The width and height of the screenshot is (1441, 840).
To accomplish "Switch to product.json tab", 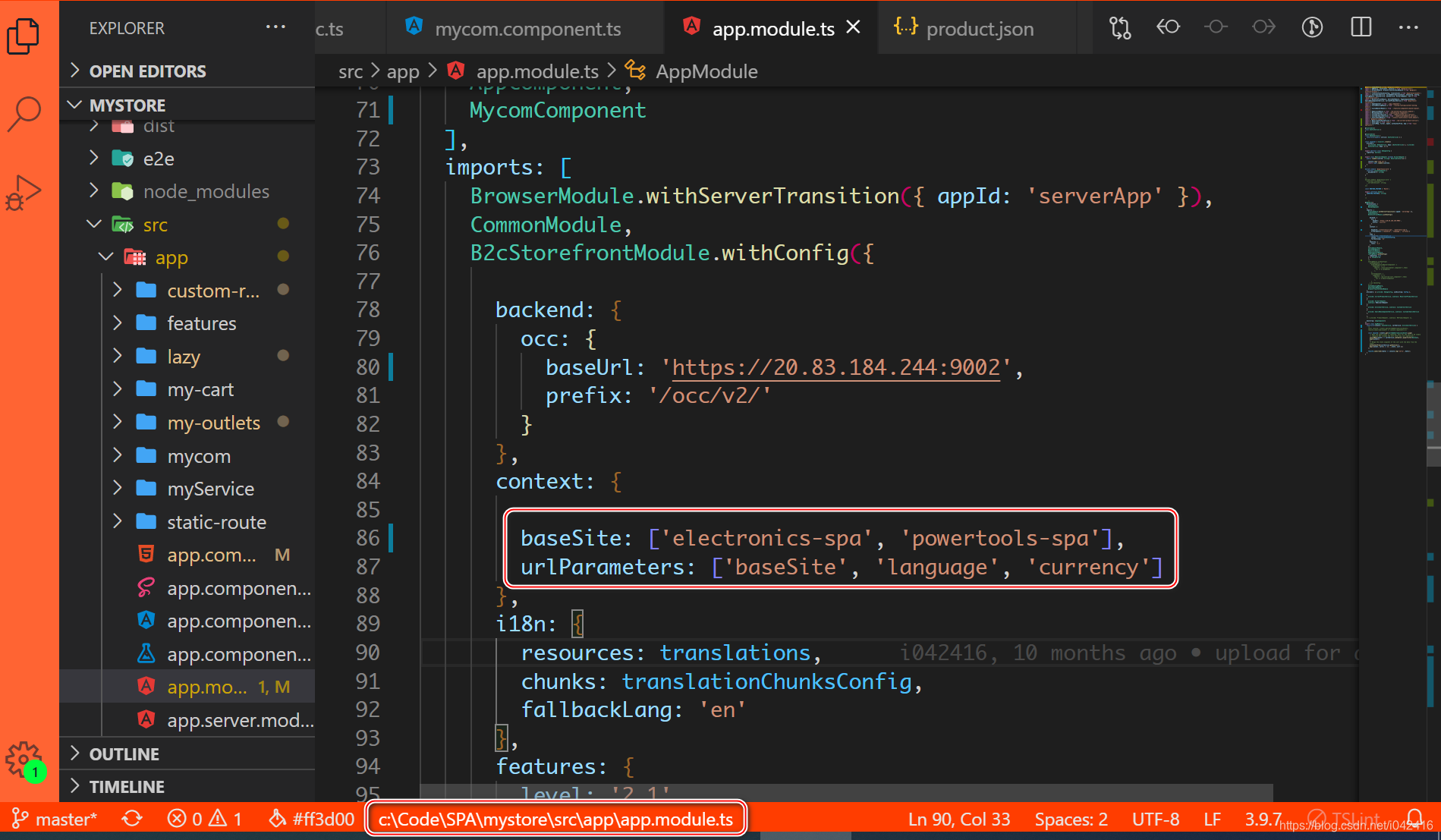I will click(977, 27).
